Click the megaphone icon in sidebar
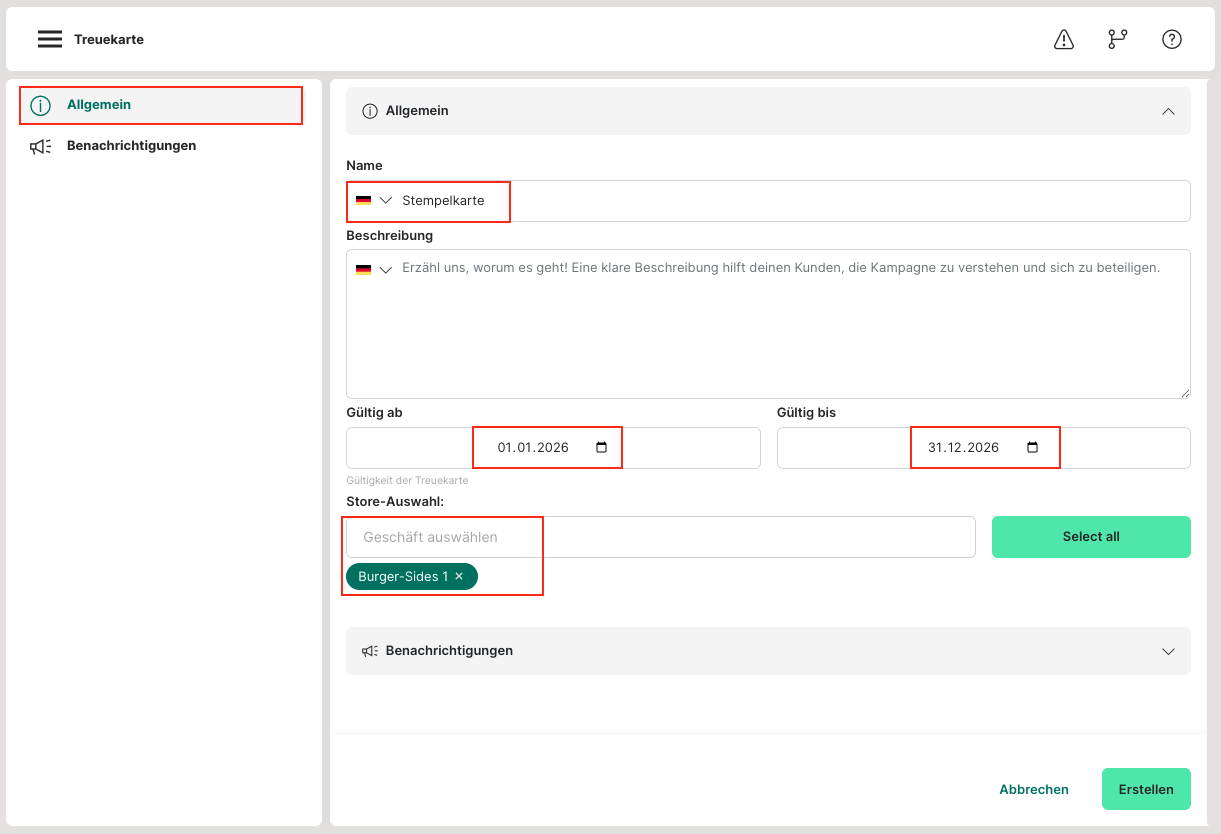 40,146
